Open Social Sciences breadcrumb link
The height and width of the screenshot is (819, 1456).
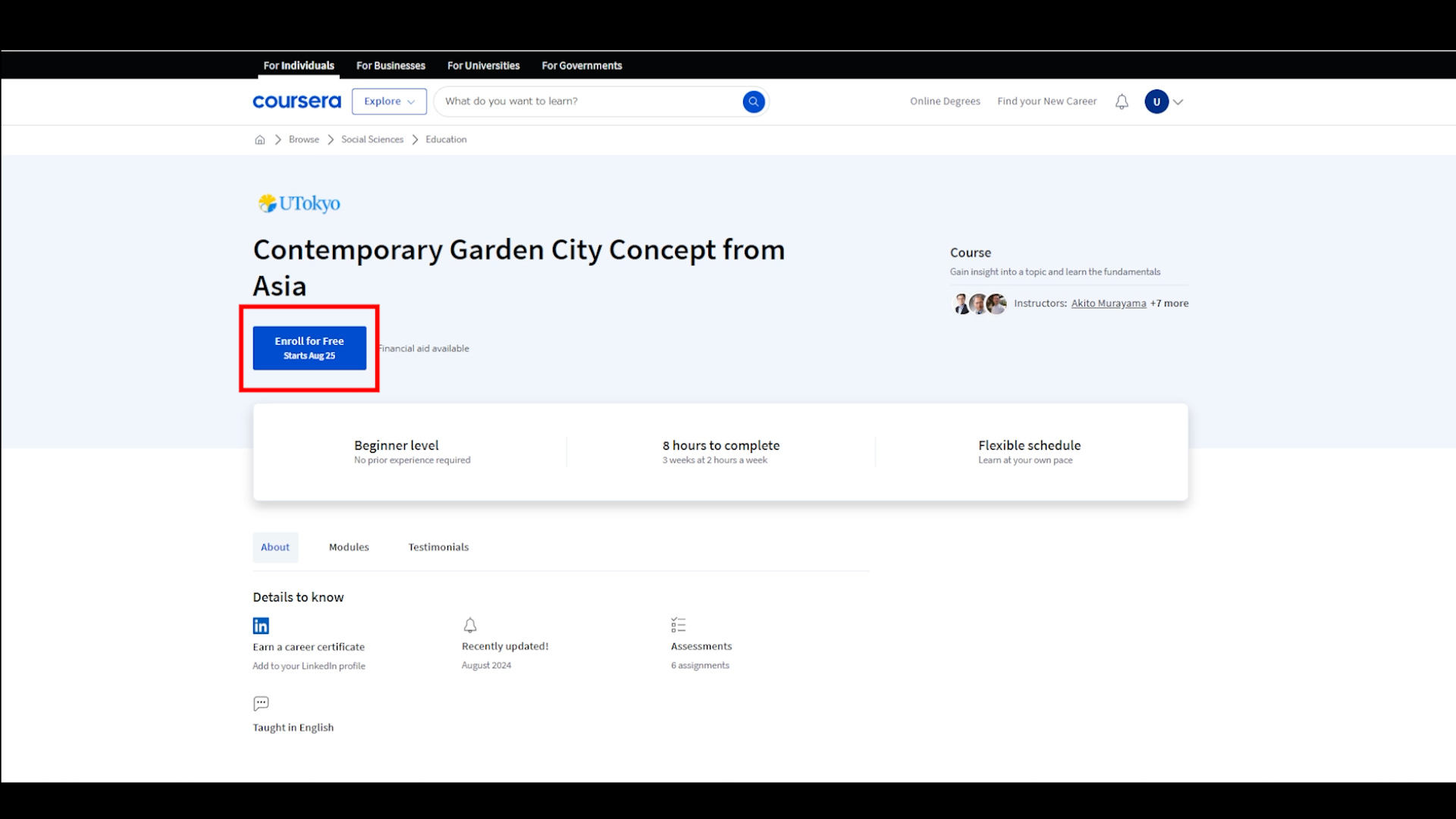click(372, 140)
